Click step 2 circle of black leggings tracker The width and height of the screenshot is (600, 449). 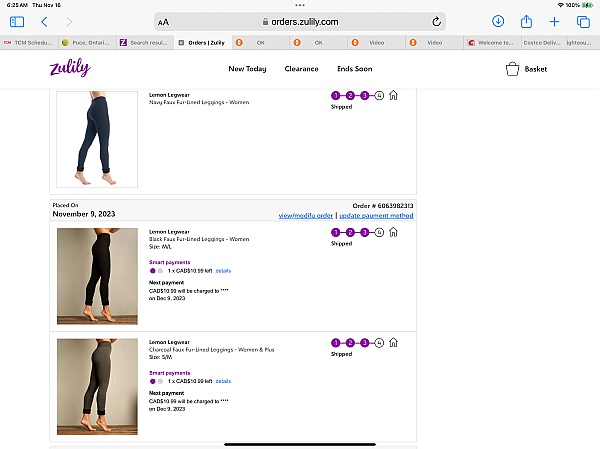coord(350,232)
